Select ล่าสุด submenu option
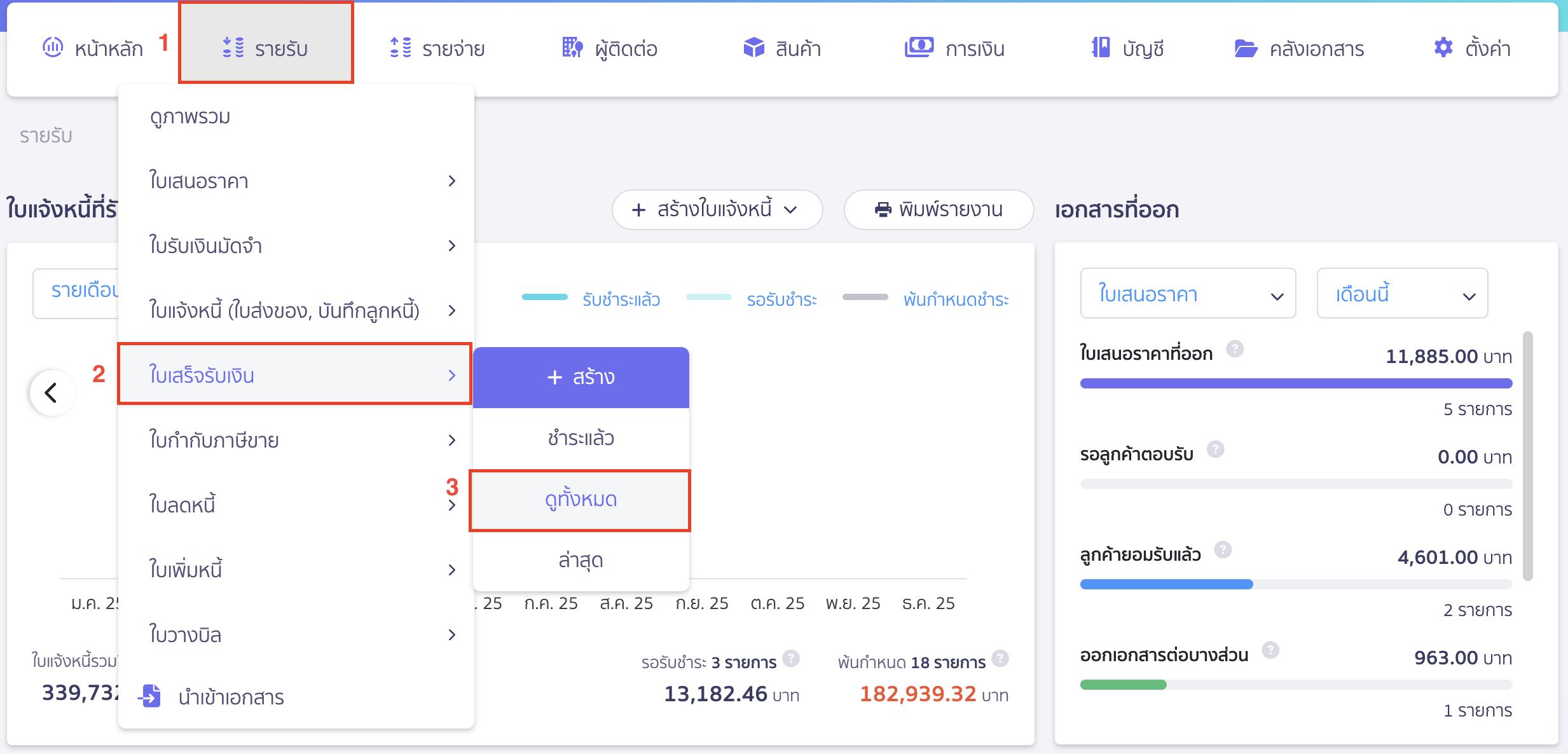This screenshot has height=754, width=1568. (581, 560)
